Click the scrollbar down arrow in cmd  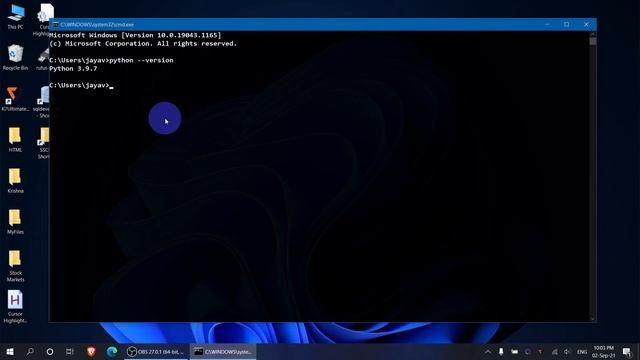click(593, 318)
